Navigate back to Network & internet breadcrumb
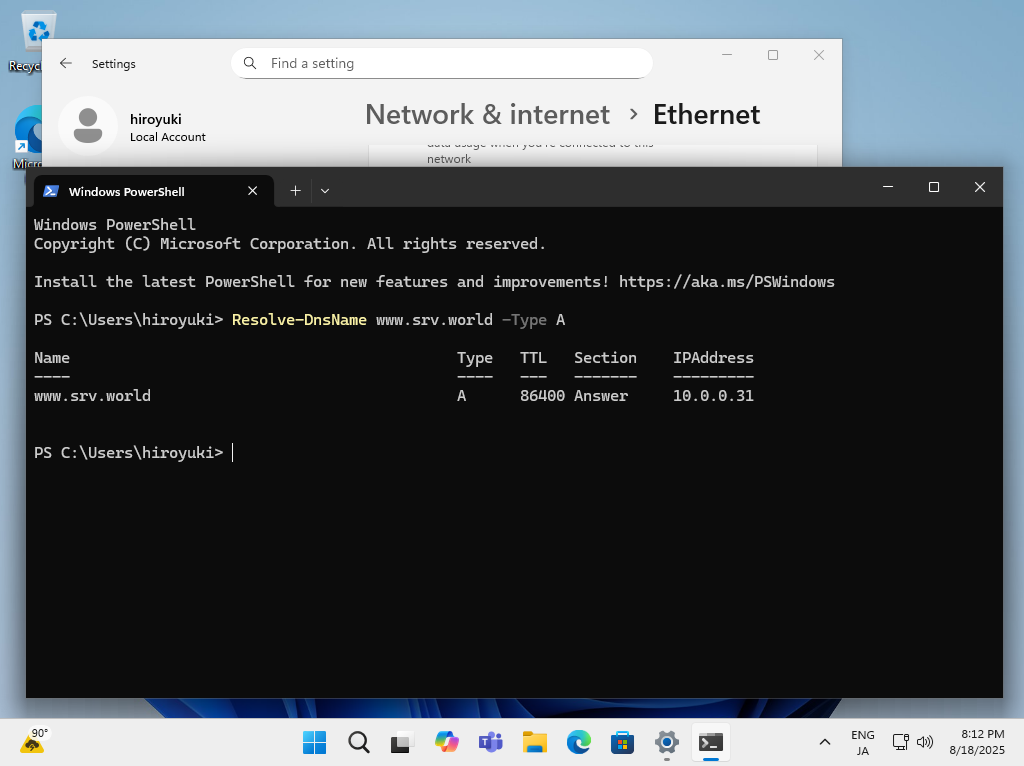 point(487,114)
